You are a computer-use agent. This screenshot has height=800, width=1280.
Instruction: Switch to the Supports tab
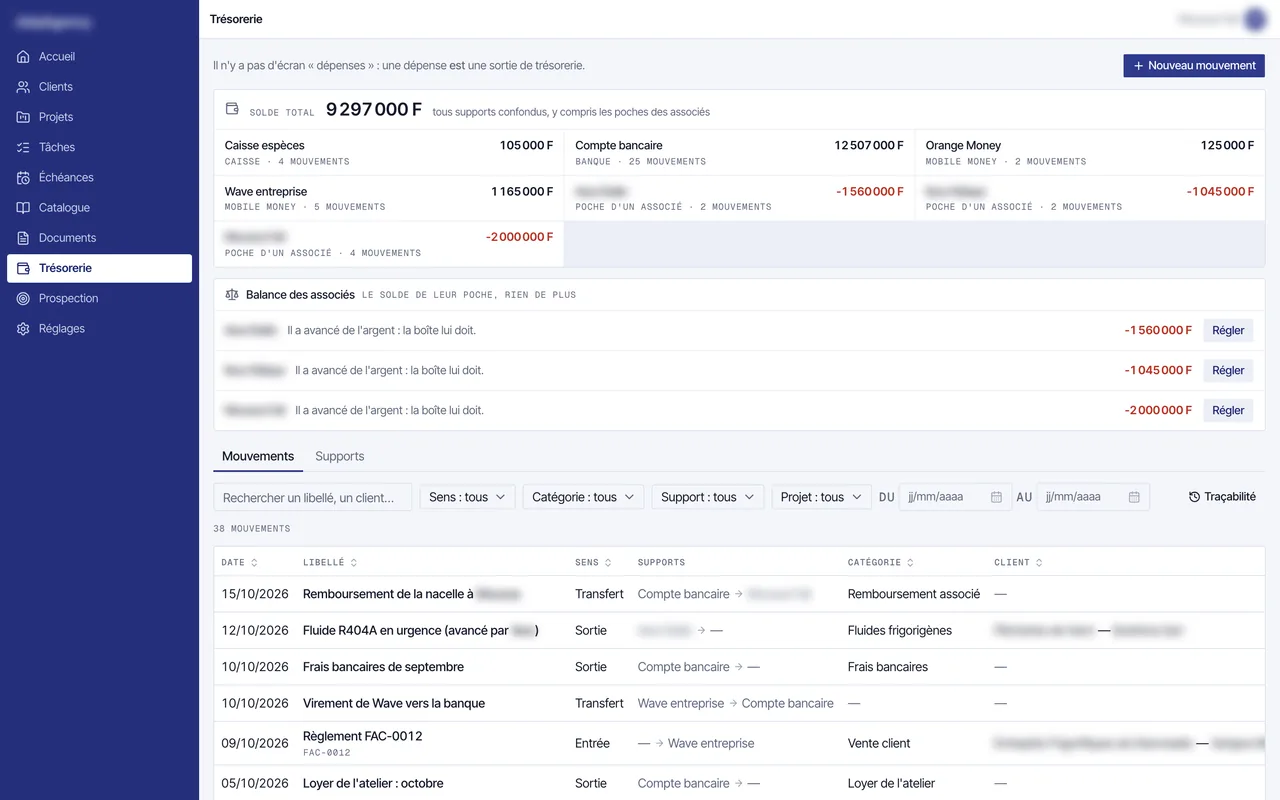pos(340,456)
